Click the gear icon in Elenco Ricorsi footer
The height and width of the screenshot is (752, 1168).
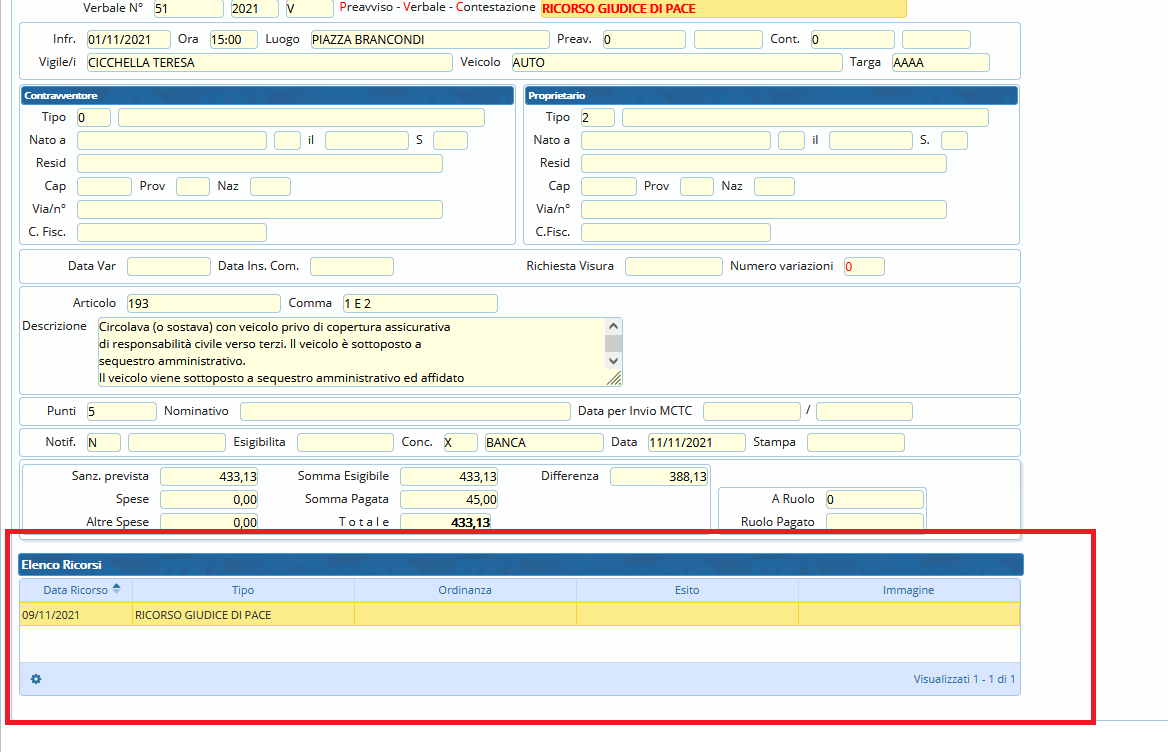pyautogui.click(x=36, y=679)
